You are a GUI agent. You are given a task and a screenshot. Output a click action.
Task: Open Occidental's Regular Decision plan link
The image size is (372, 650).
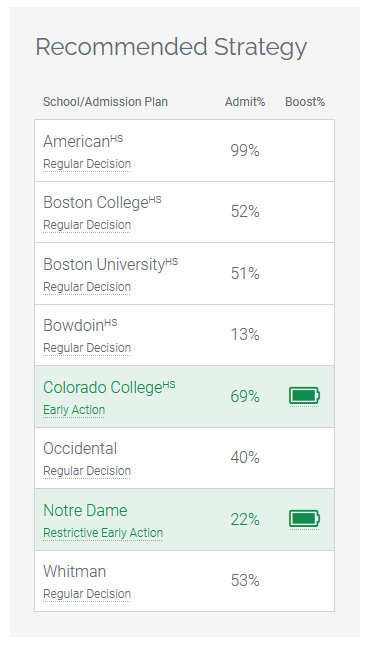pyautogui.click(x=87, y=471)
